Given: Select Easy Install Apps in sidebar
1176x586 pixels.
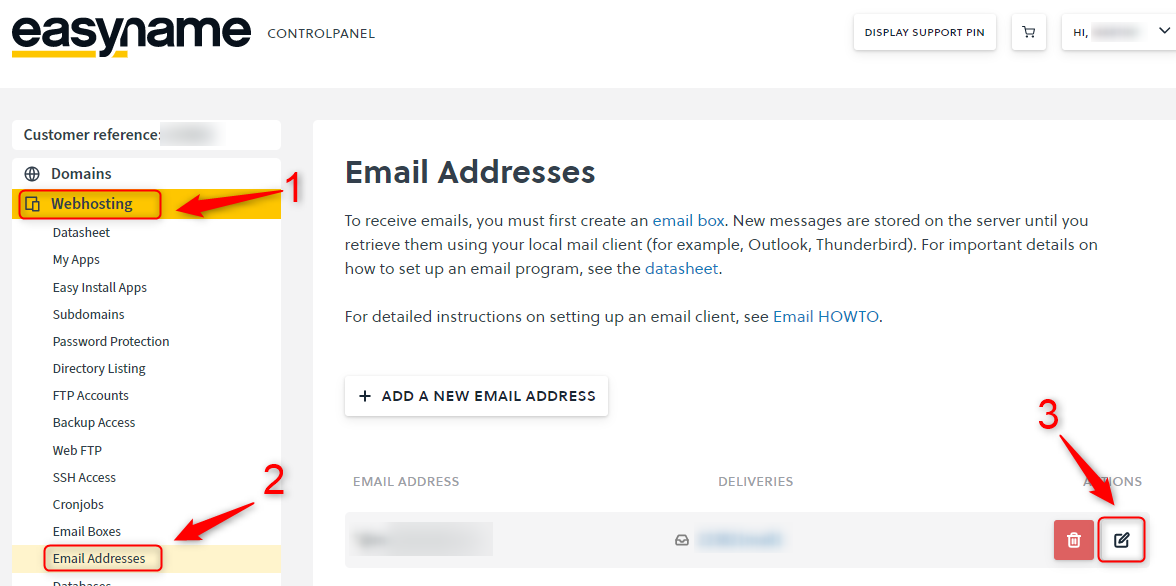Looking at the screenshot, I should [100, 287].
